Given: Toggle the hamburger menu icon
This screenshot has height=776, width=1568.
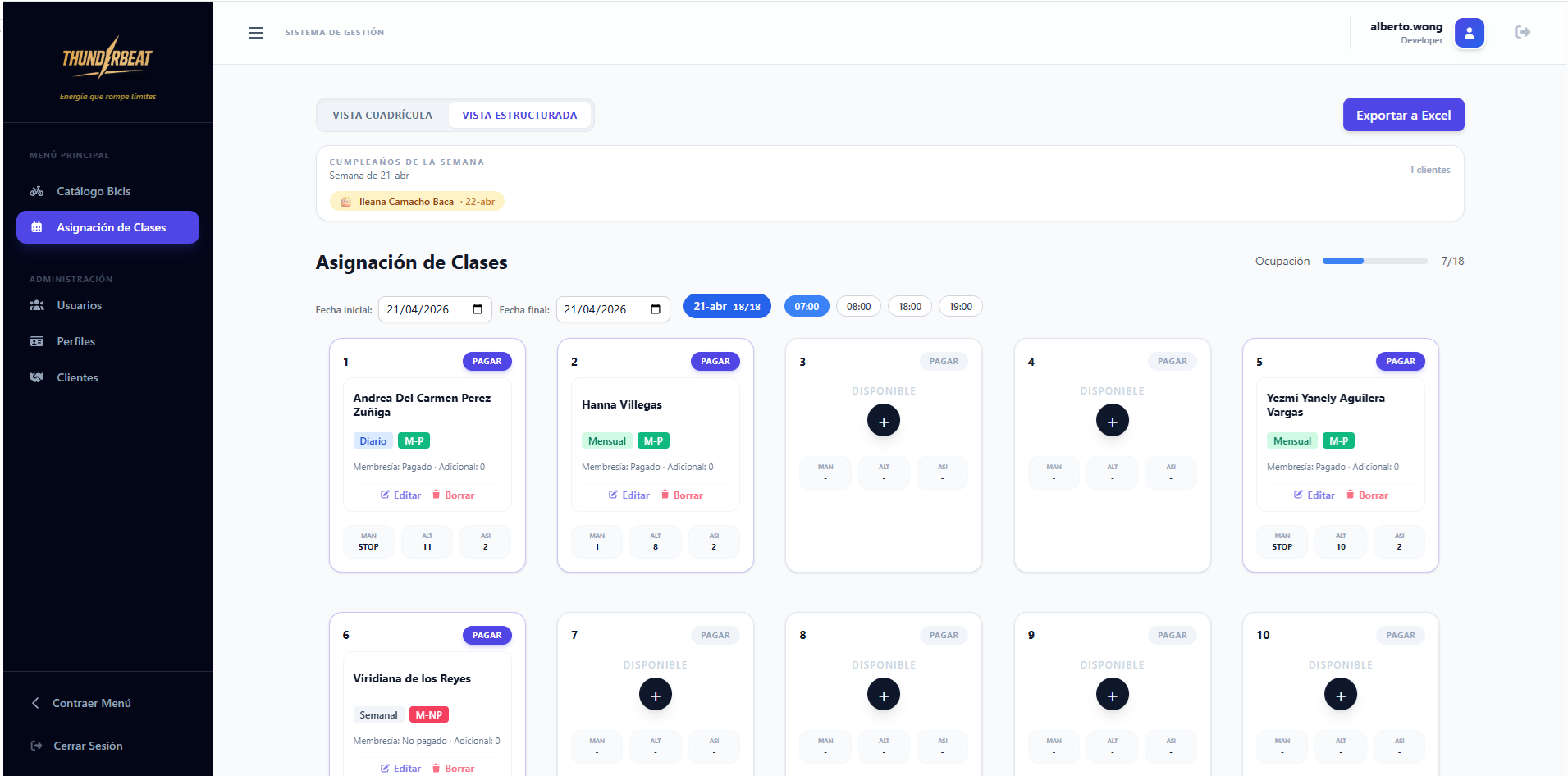Looking at the screenshot, I should coord(256,33).
